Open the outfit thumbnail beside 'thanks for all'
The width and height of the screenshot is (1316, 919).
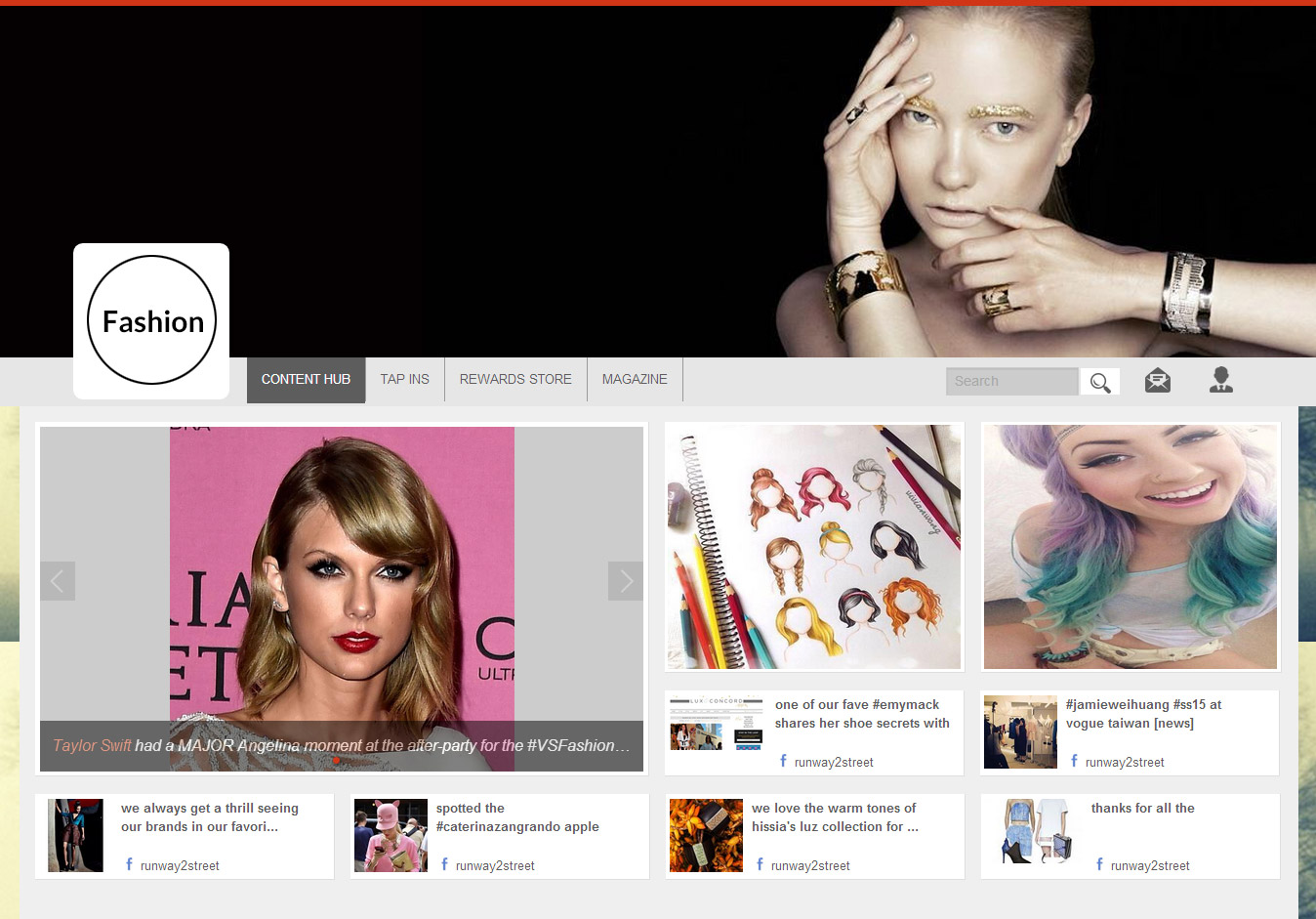coord(1036,832)
